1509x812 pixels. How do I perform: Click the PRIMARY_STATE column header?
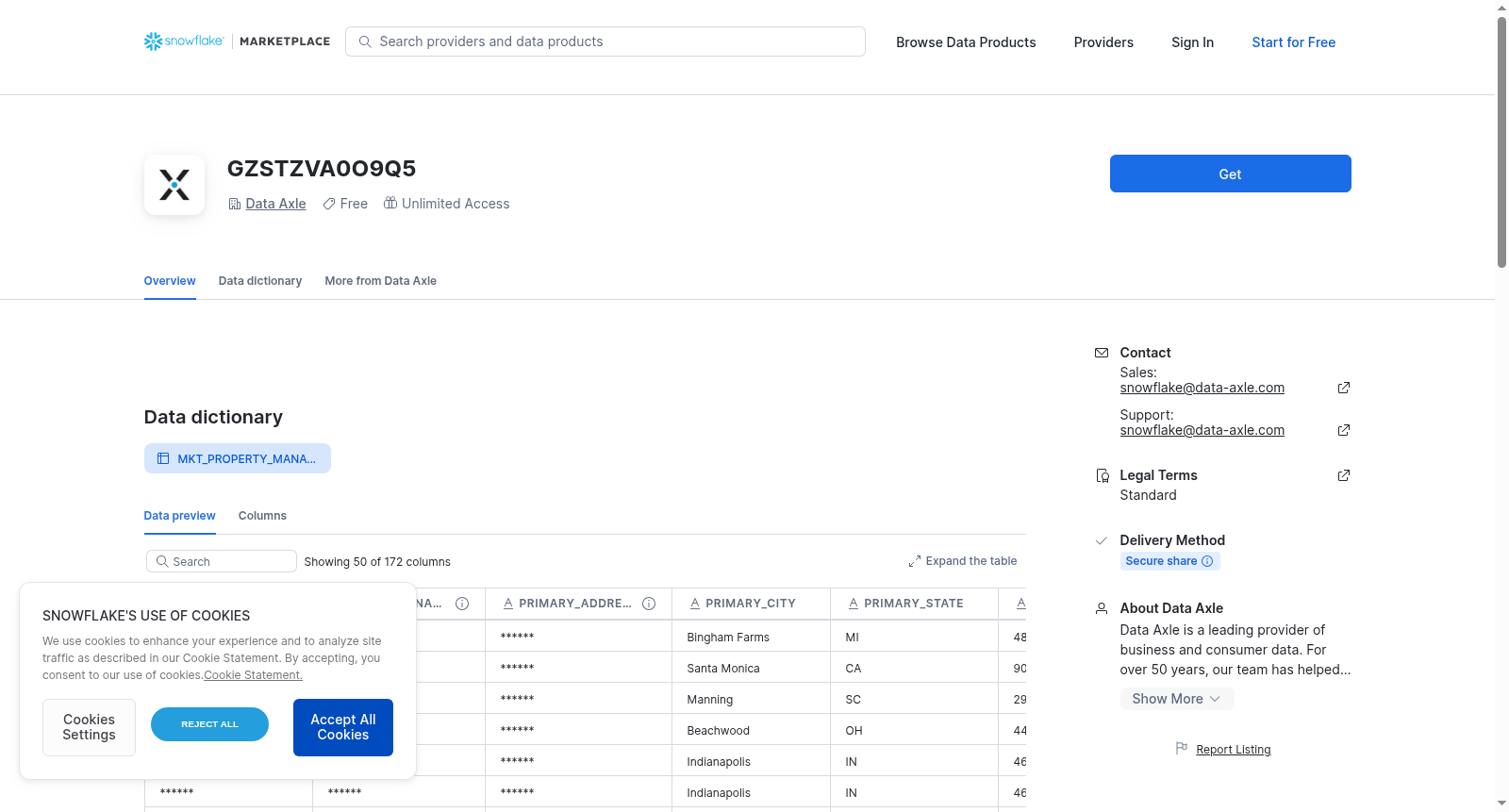pos(914,604)
